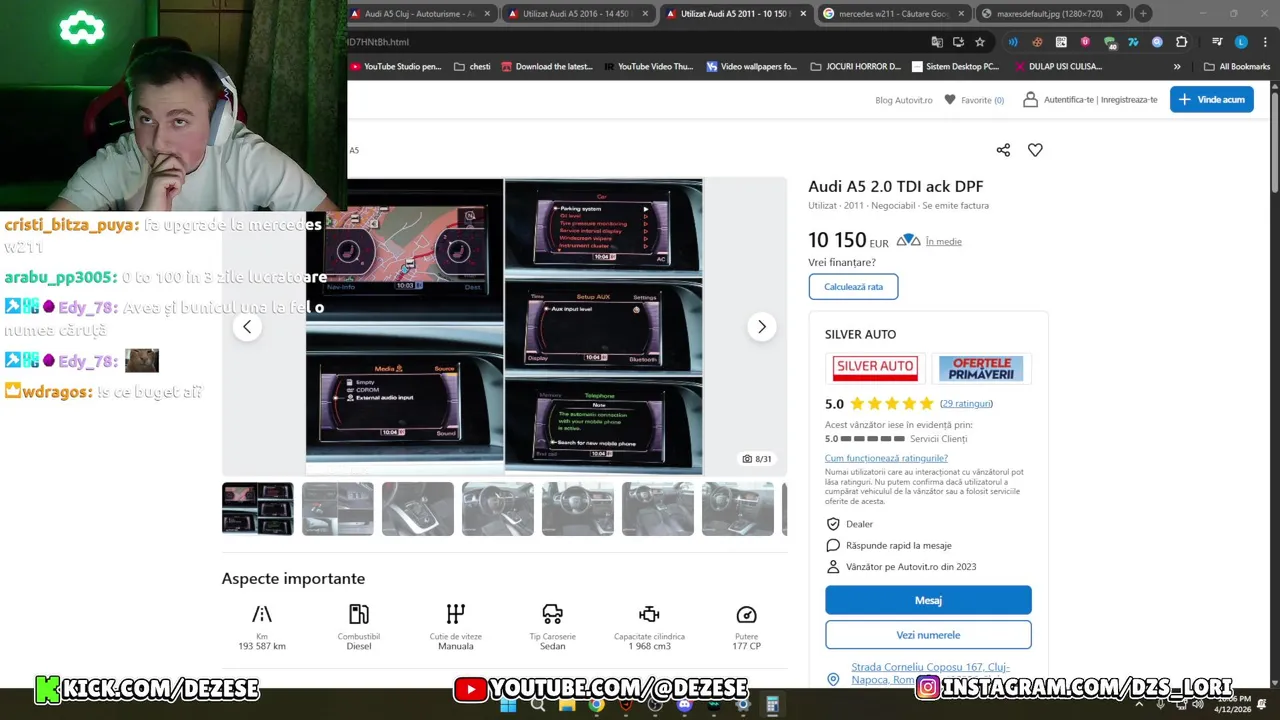The image size is (1280, 720).
Task: Close the maxresdefault.jpg tab
Action: pyautogui.click(x=1119, y=14)
